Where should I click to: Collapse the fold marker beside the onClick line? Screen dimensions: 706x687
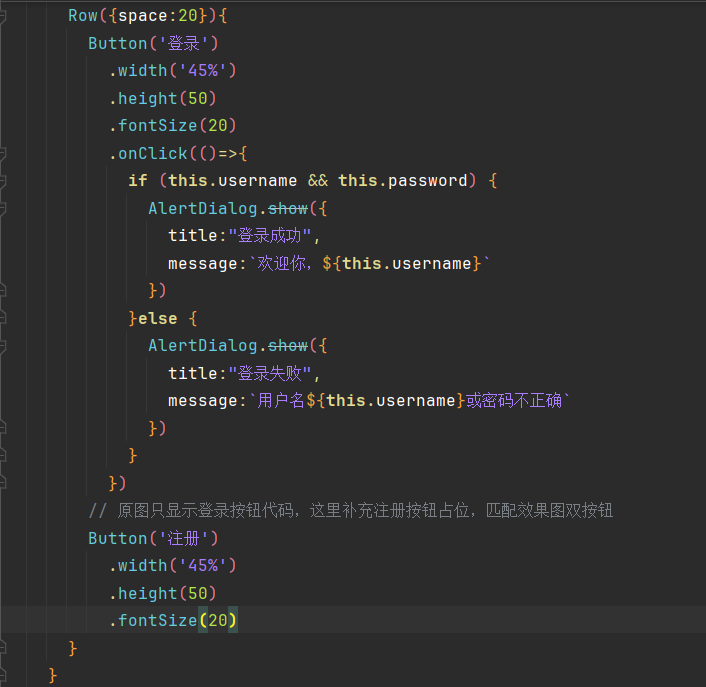click(2, 154)
